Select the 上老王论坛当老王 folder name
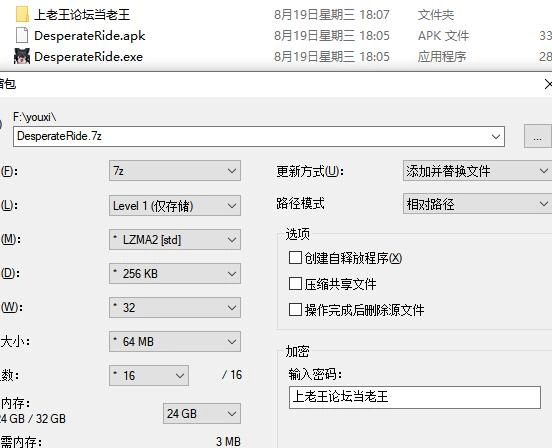Image resolution: width=552 pixels, height=448 pixels. tap(82, 15)
